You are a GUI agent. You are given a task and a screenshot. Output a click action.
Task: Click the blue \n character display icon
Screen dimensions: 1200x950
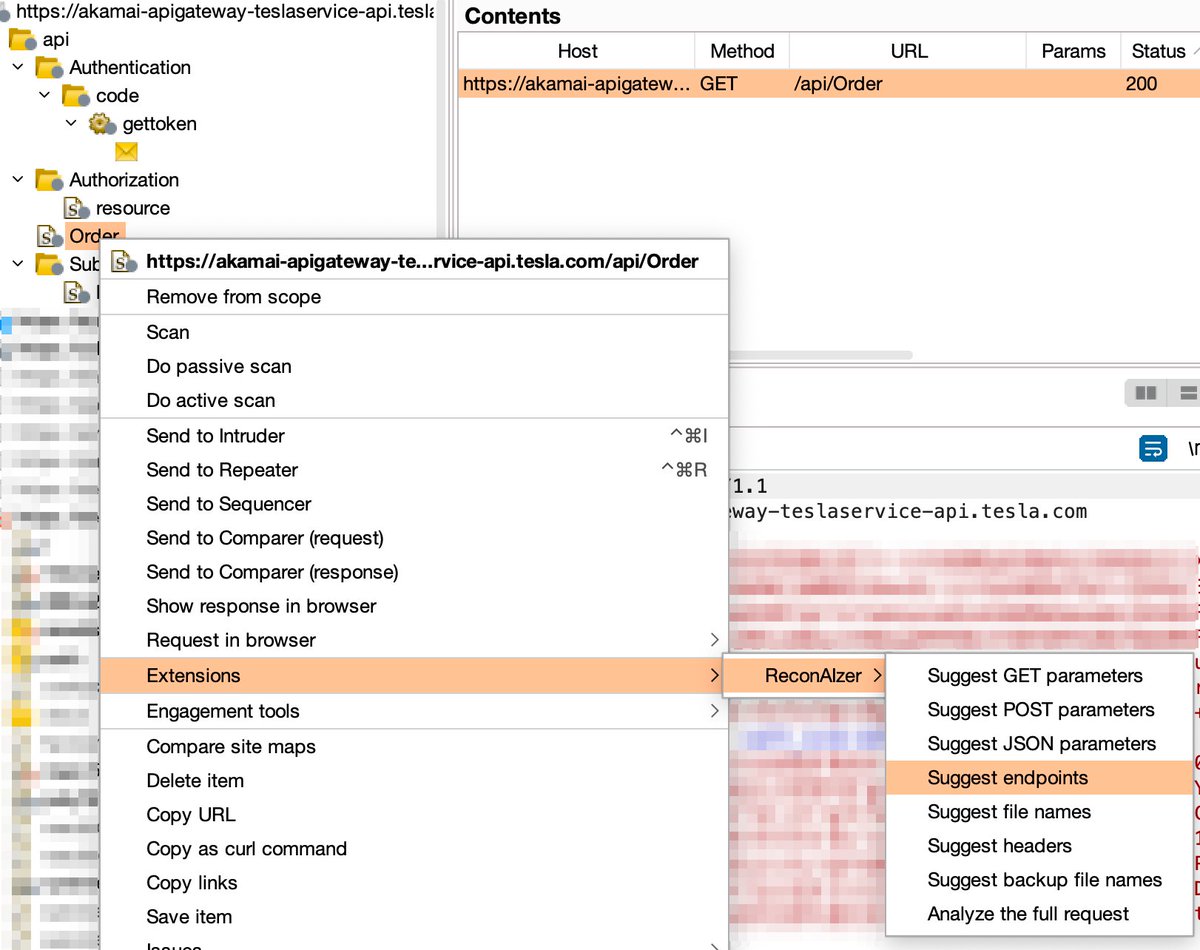(1153, 448)
